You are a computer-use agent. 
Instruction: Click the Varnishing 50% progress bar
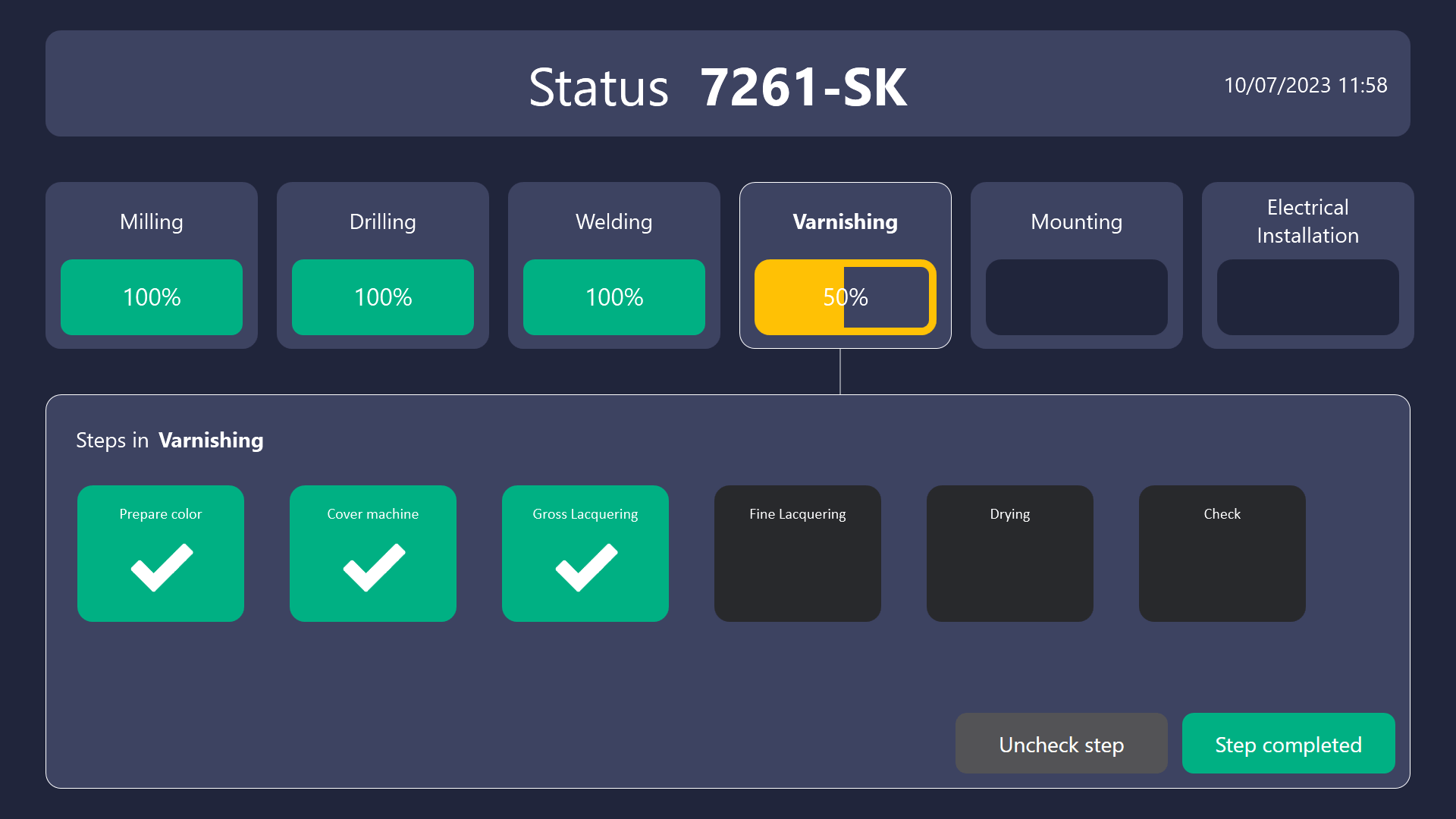tap(845, 297)
